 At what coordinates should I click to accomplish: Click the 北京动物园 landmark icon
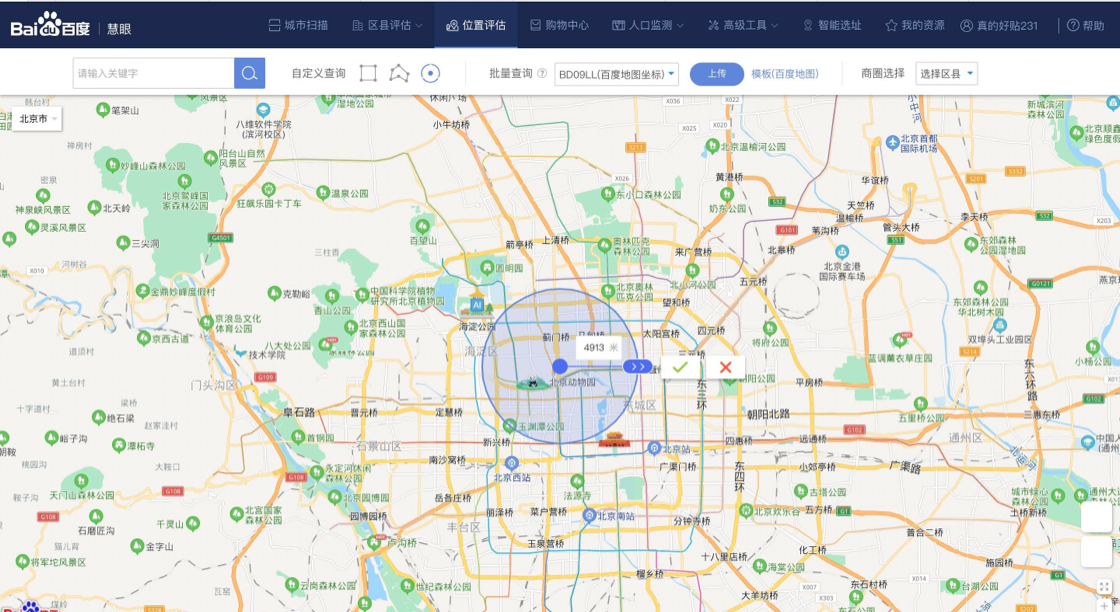click(532, 383)
